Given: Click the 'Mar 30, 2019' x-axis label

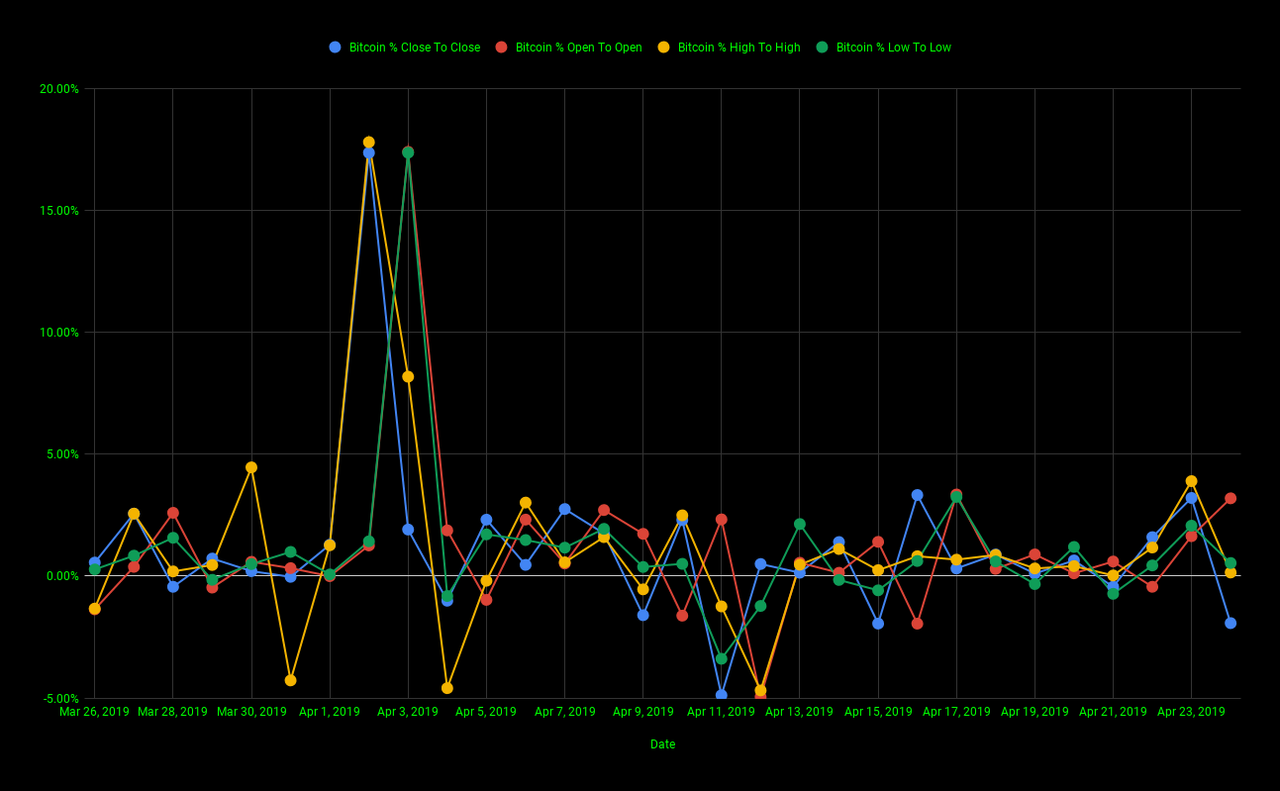Looking at the screenshot, I should point(251,712).
